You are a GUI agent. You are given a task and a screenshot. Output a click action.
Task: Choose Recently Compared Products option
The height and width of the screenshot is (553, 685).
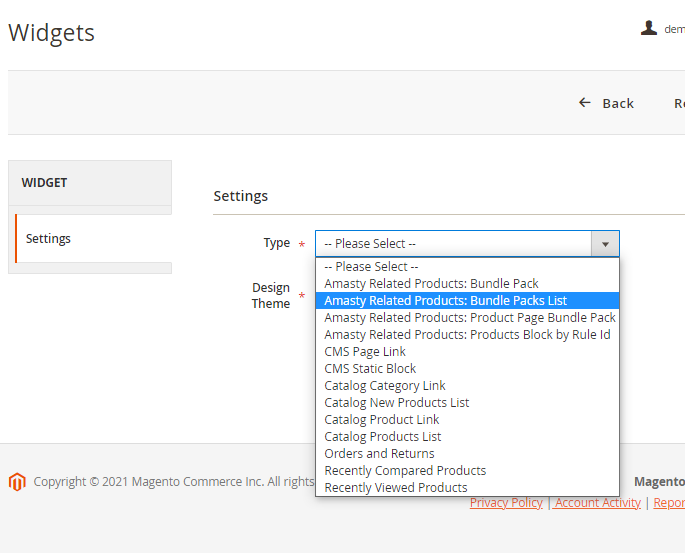(x=467, y=471)
